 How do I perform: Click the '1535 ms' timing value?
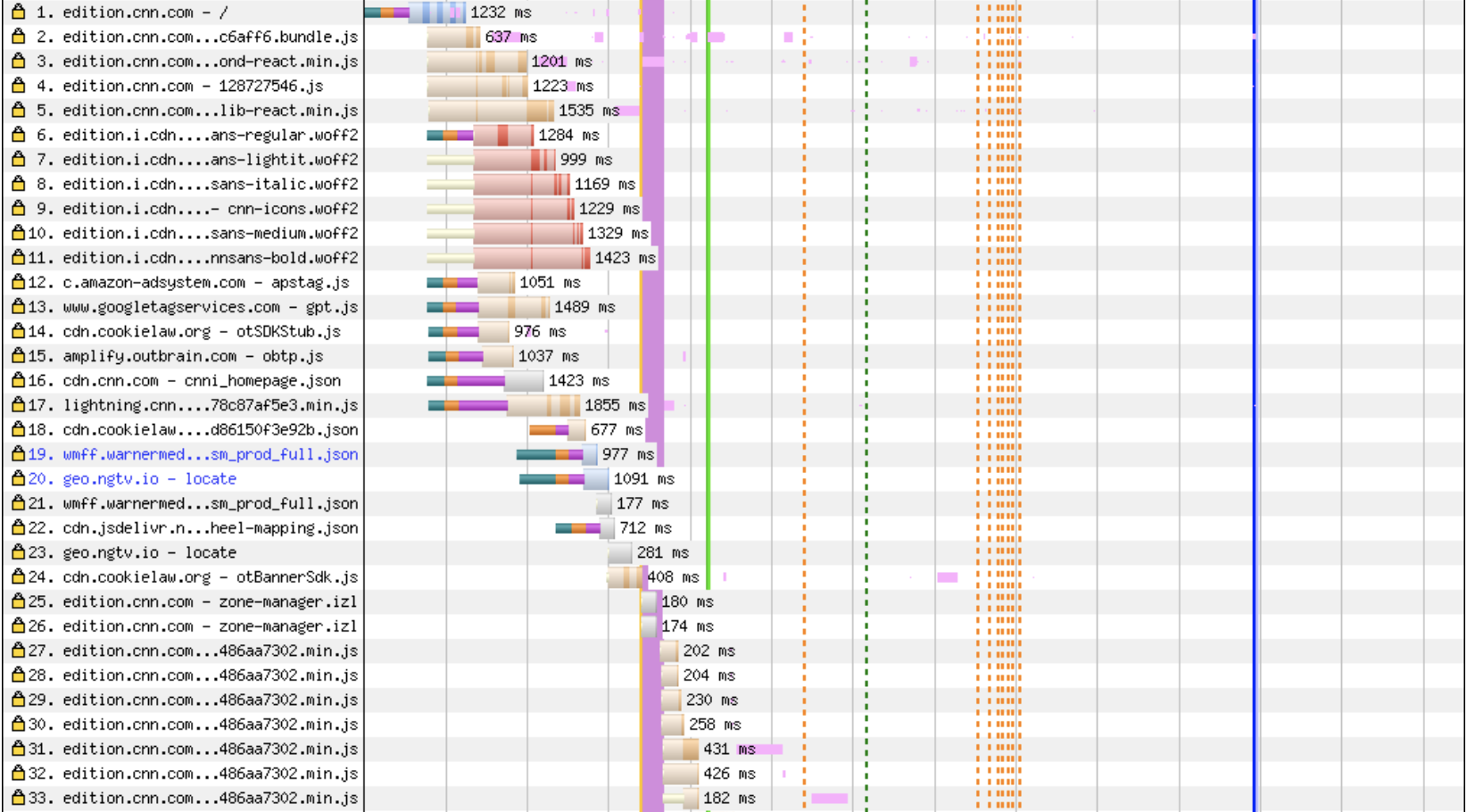589,111
